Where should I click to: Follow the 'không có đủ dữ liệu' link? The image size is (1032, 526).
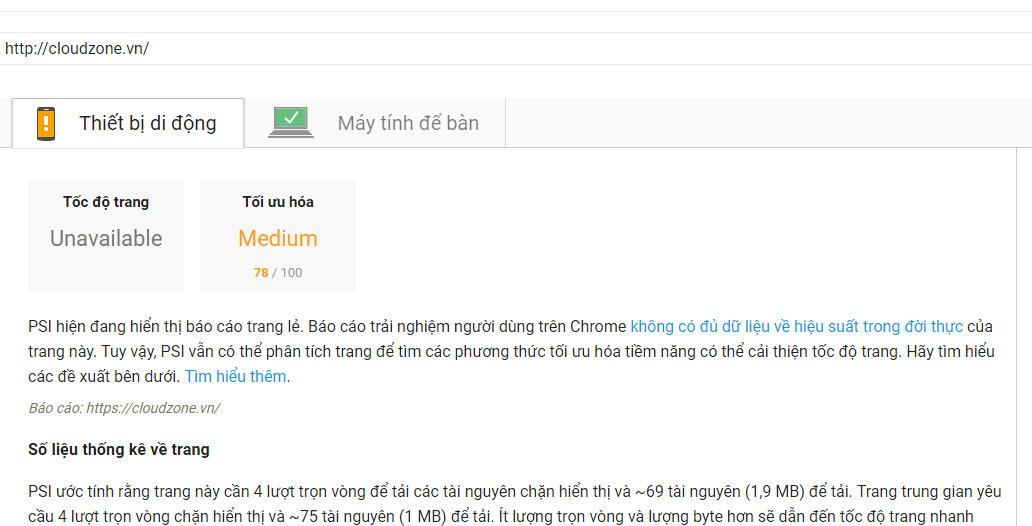click(x=796, y=327)
